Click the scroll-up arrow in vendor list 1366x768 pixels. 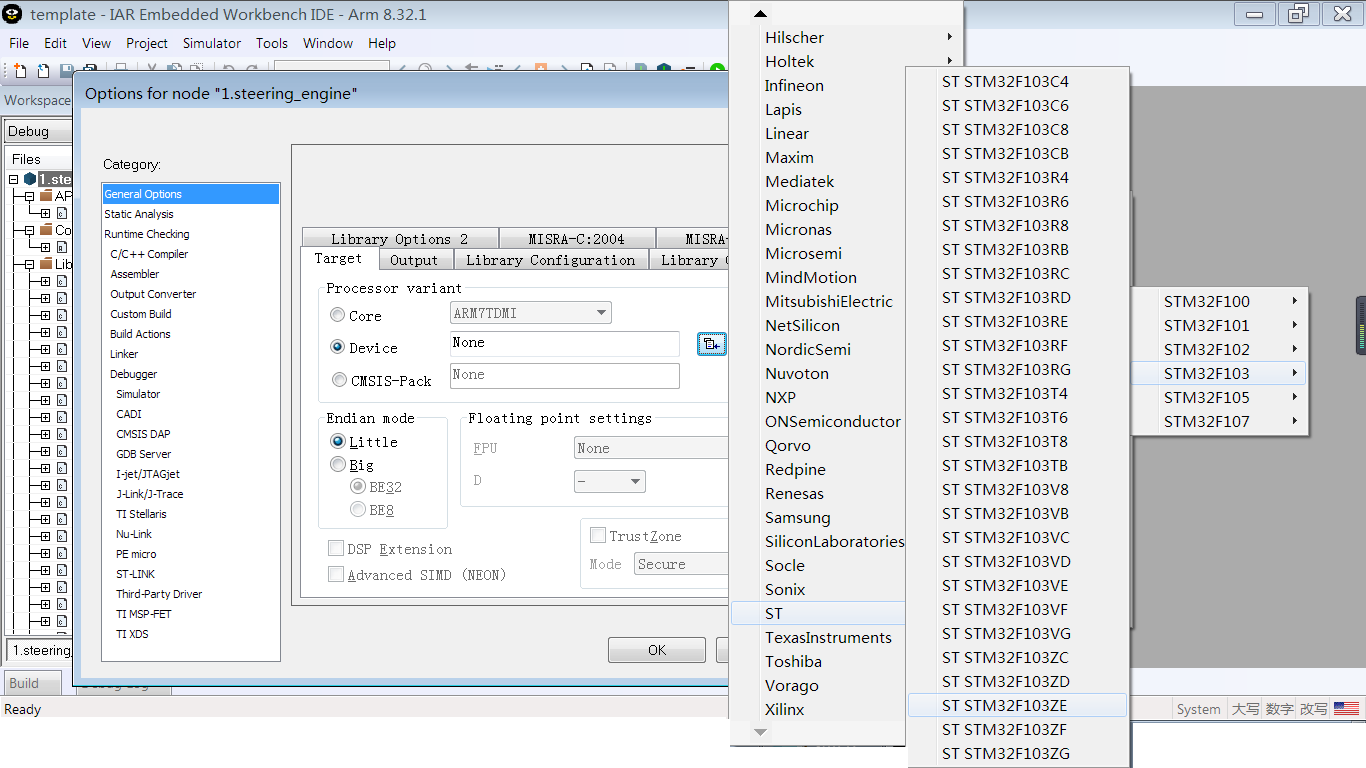click(761, 13)
